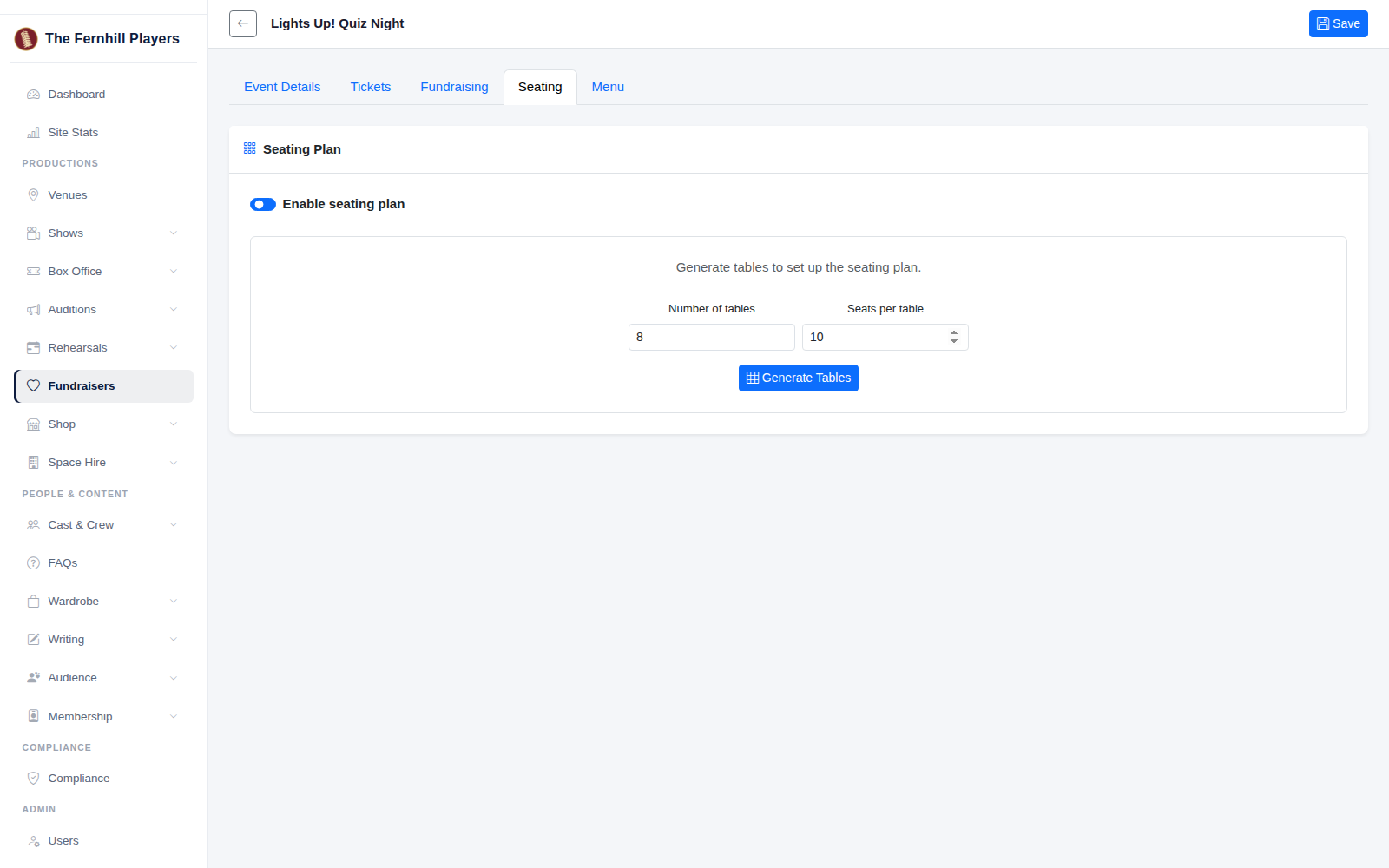Click the Shows sidebar icon

click(x=33, y=233)
